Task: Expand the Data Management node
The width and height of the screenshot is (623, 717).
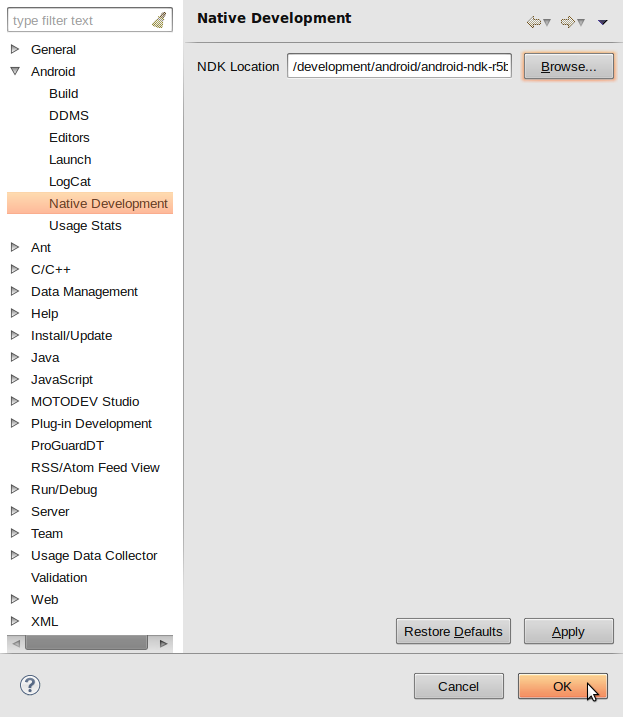Action: pos(15,291)
